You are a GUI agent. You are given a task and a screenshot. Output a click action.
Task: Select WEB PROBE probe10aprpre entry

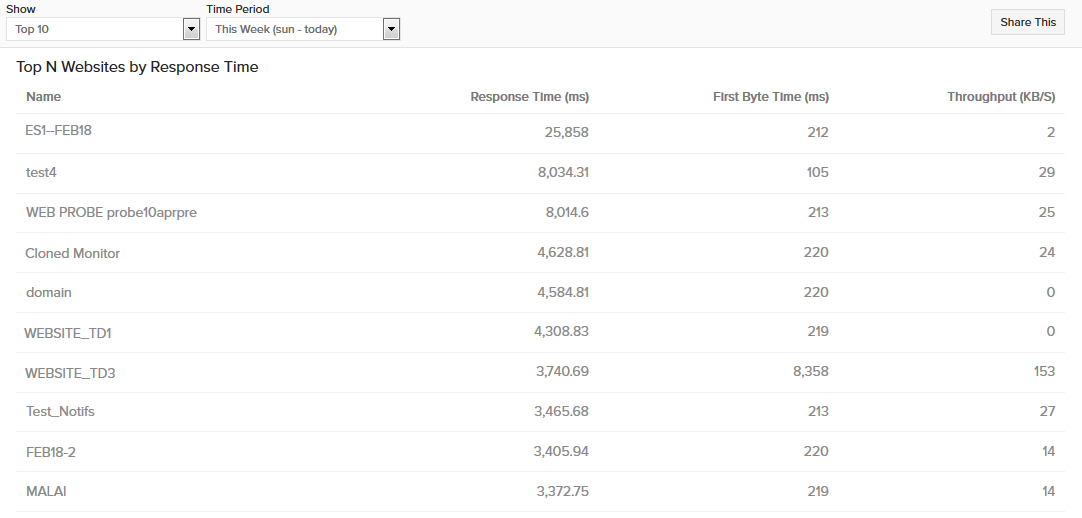(x=111, y=212)
